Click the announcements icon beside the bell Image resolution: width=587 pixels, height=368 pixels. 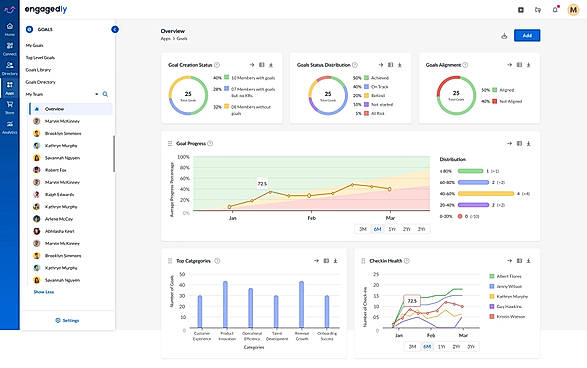[x=538, y=10]
